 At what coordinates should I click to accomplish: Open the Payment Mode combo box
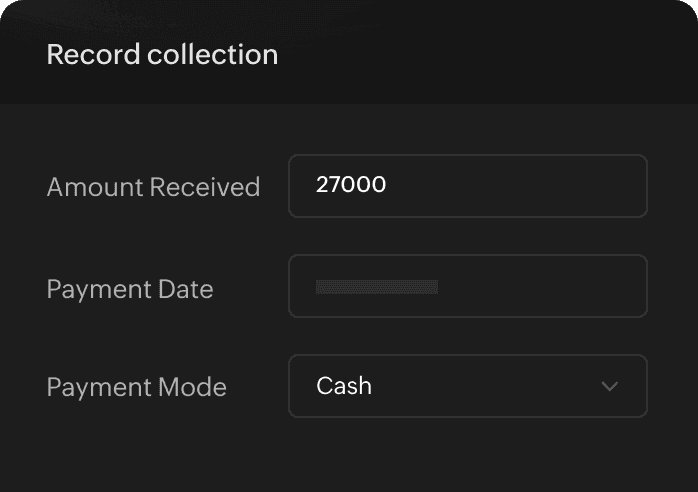click(467, 386)
